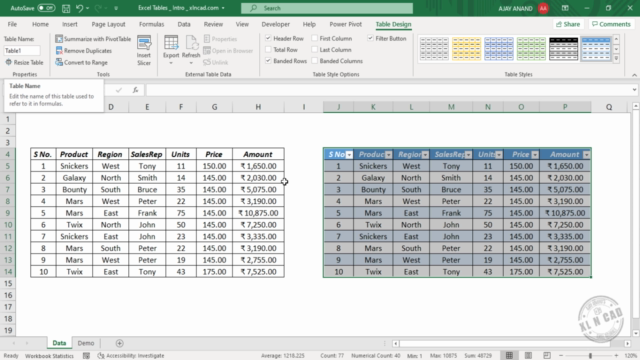Expand the formula bar chevron

(x=634, y=90)
